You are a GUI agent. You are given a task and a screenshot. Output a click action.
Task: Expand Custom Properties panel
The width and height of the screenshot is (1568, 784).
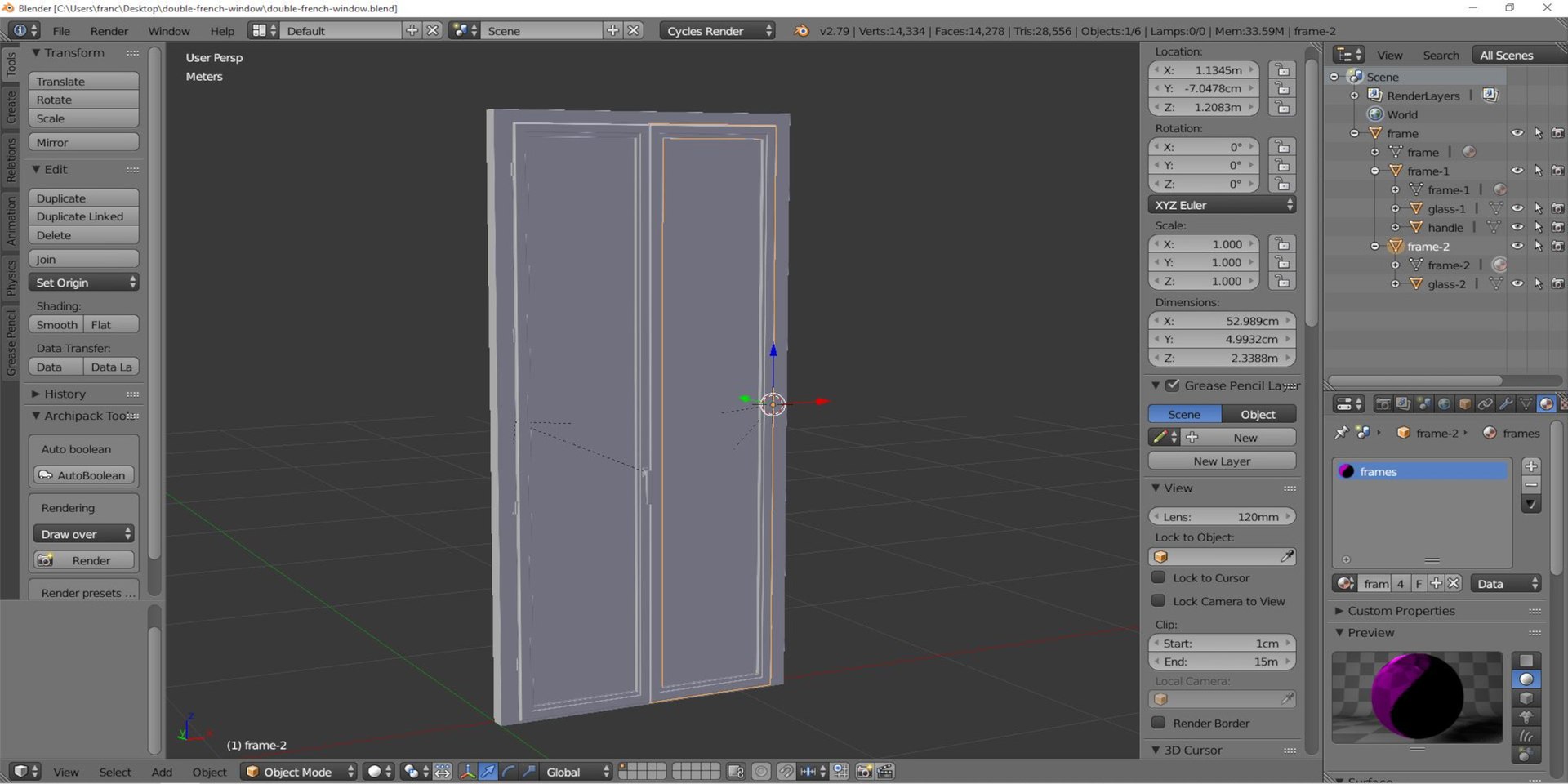[x=1401, y=611]
